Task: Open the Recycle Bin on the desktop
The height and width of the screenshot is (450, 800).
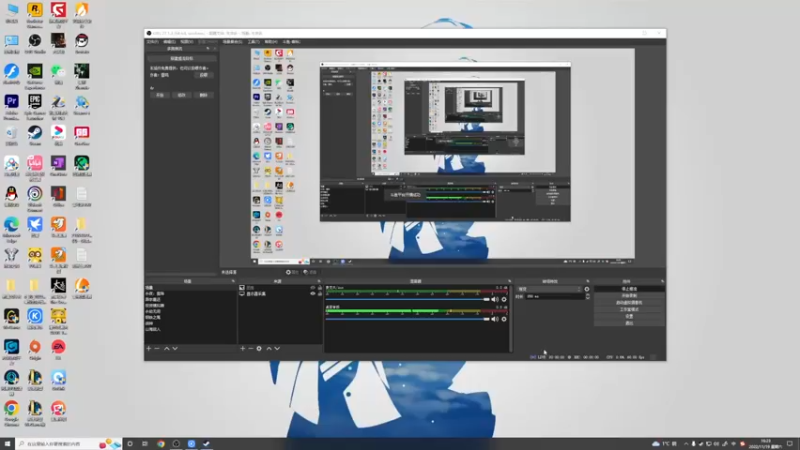Action: (11, 136)
